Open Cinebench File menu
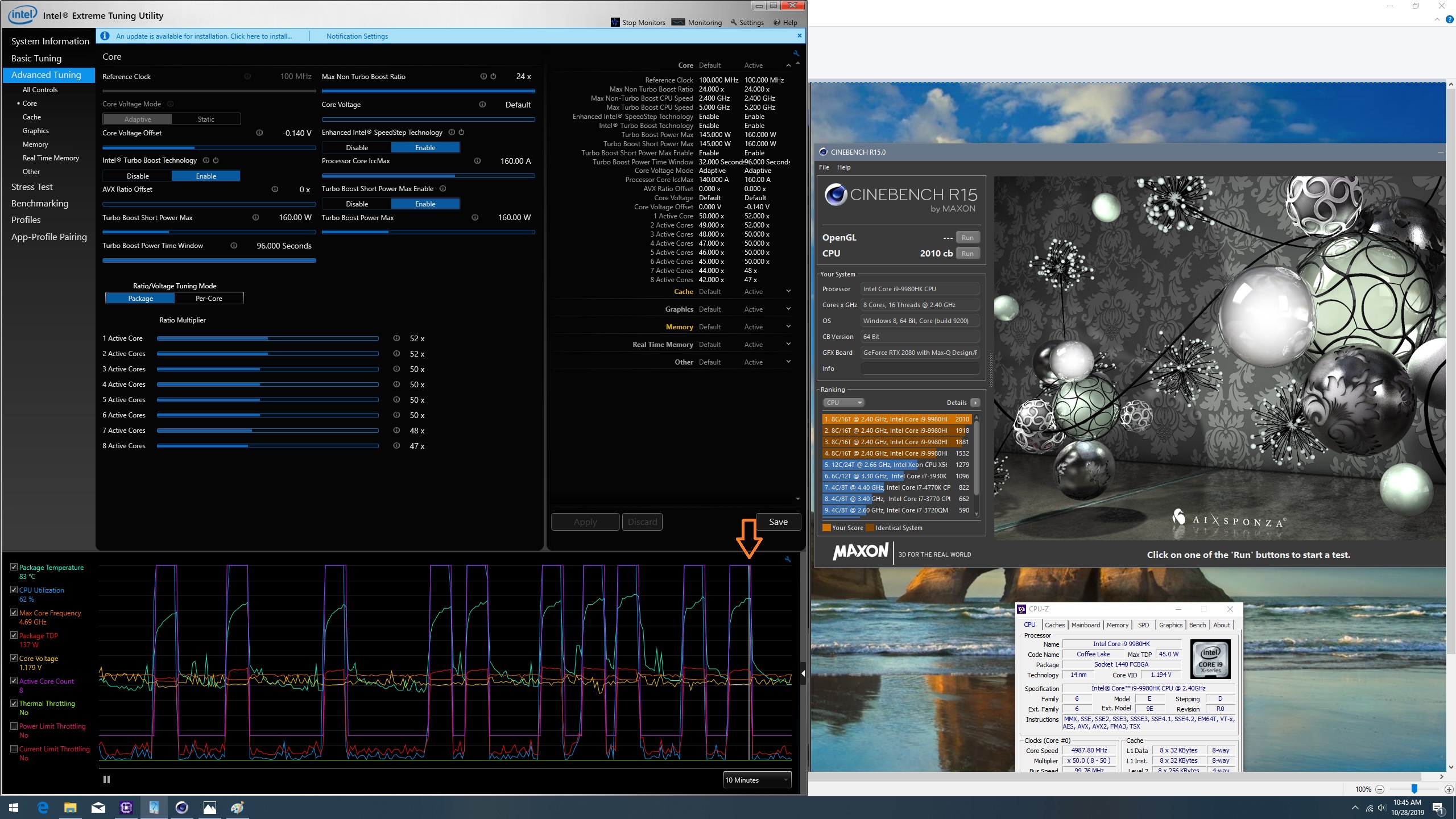 824,167
